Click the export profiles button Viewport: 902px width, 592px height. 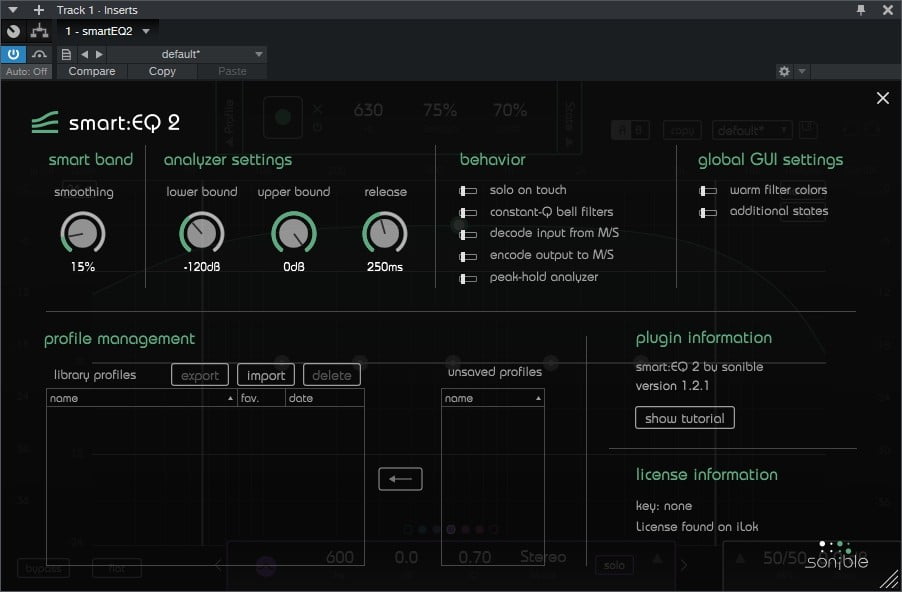(200, 375)
